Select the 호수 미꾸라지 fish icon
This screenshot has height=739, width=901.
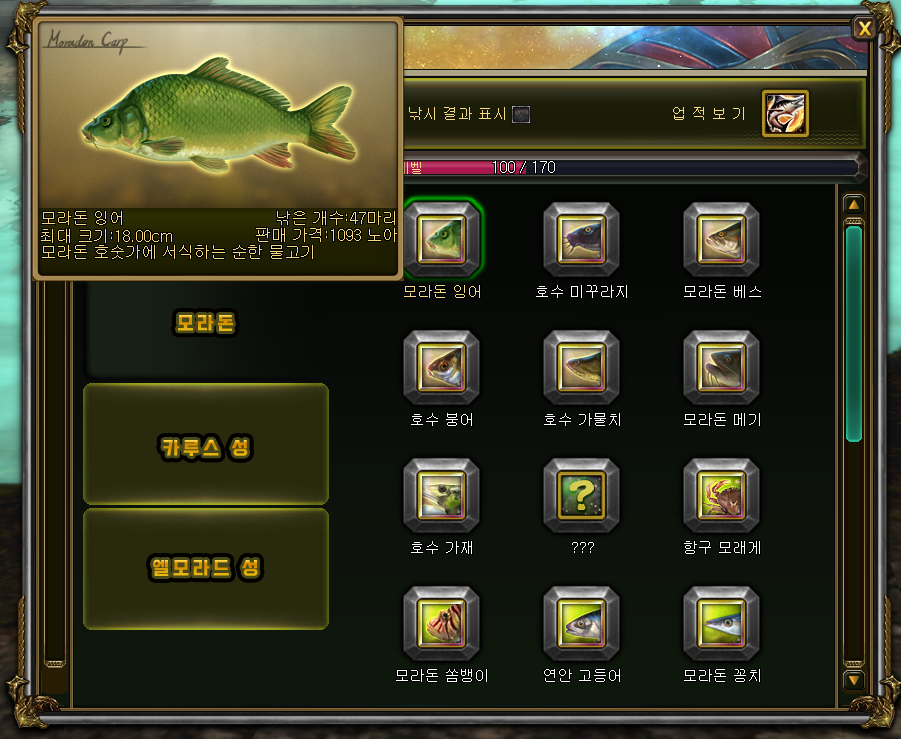(581, 239)
